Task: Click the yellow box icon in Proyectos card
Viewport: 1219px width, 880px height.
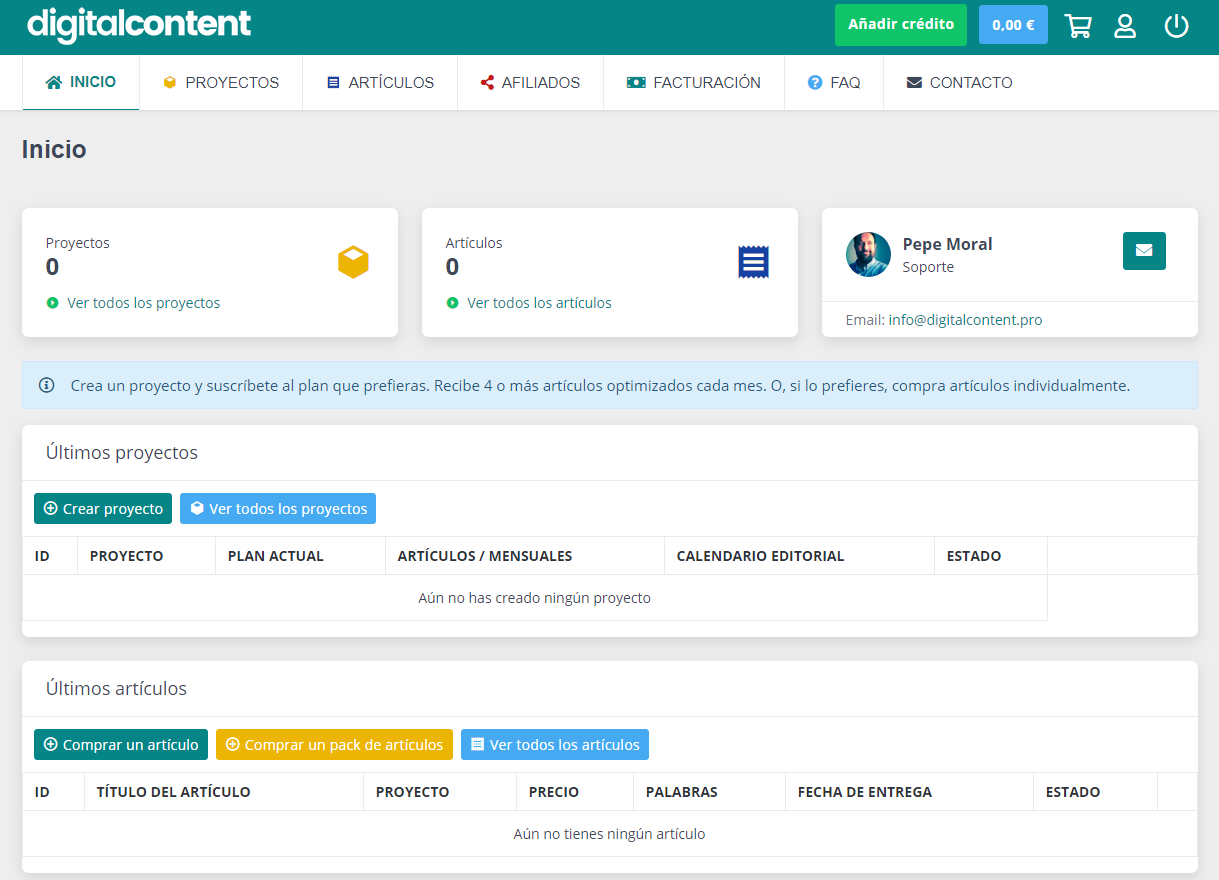Action: pyautogui.click(x=353, y=262)
